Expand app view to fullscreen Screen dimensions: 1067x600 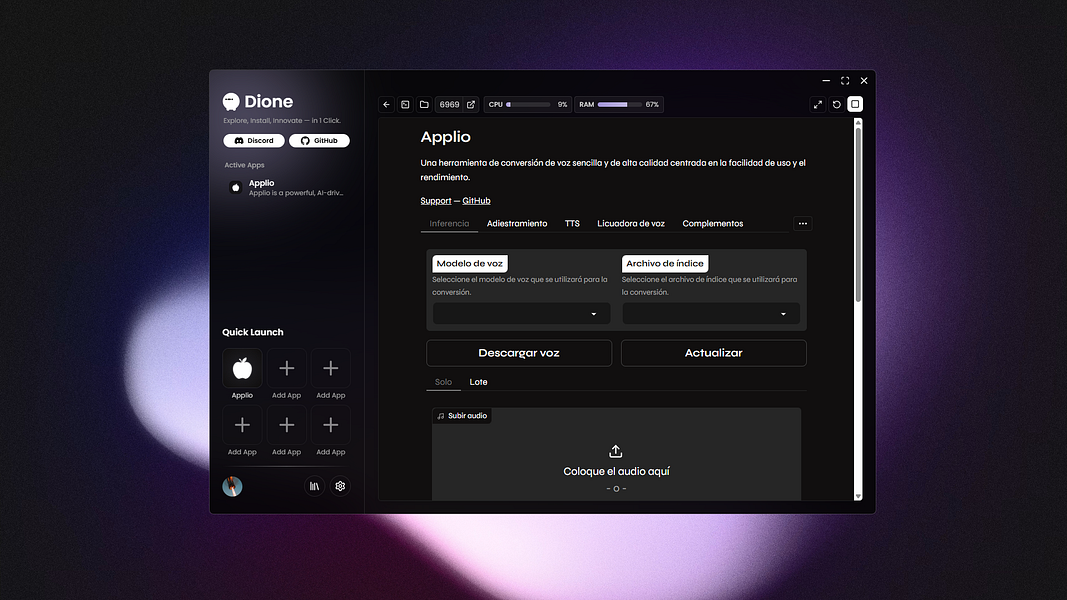click(x=818, y=105)
